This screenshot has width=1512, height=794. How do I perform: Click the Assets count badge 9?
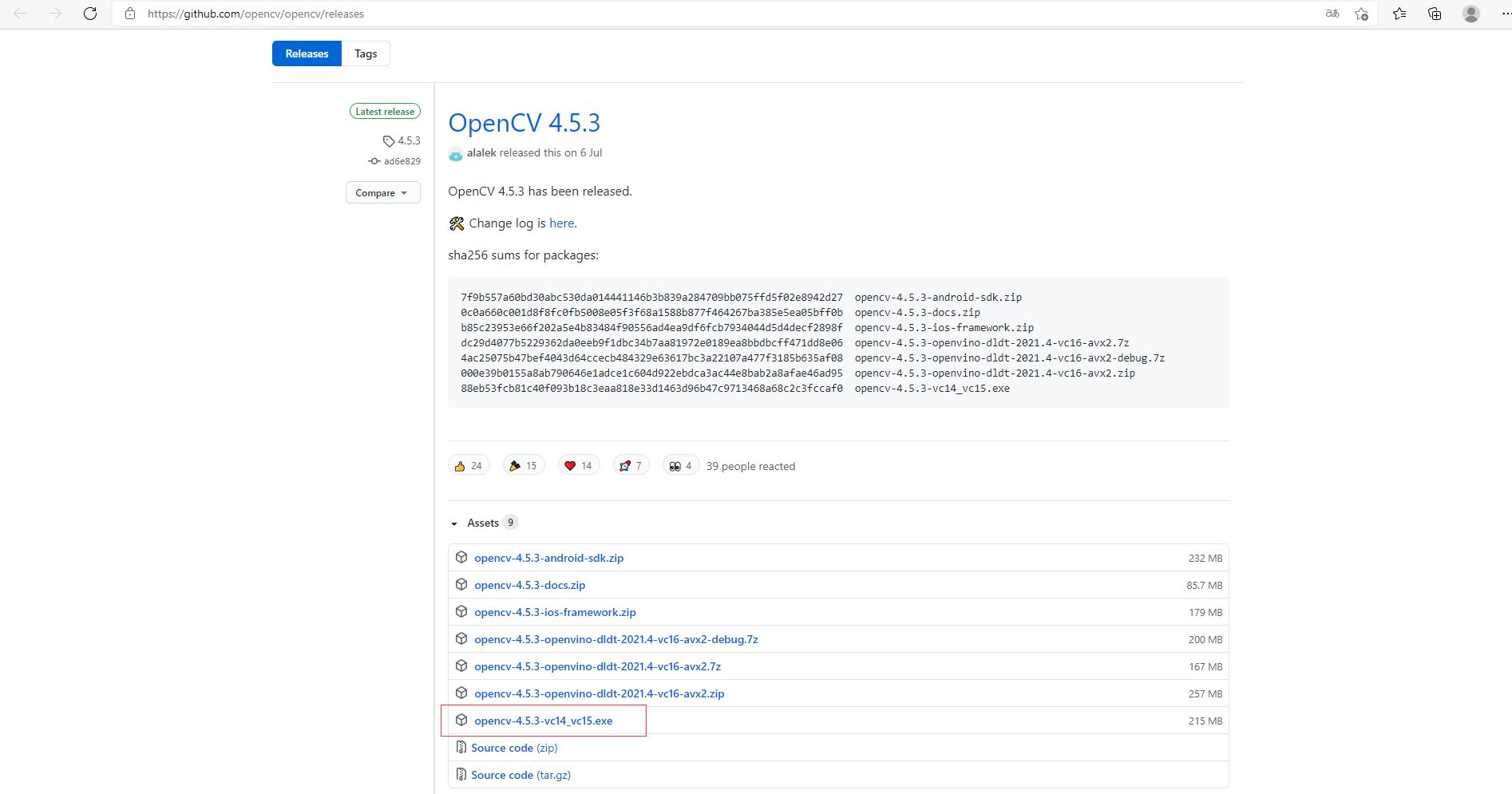click(x=510, y=523)
